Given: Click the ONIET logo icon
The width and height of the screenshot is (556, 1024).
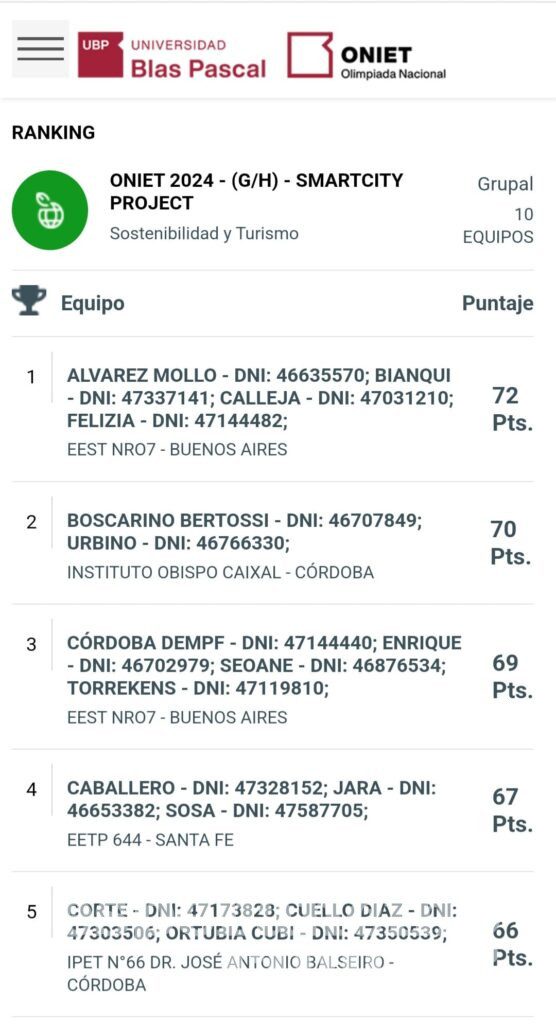Looking at the screenshot, I should [x=310, y=55].
